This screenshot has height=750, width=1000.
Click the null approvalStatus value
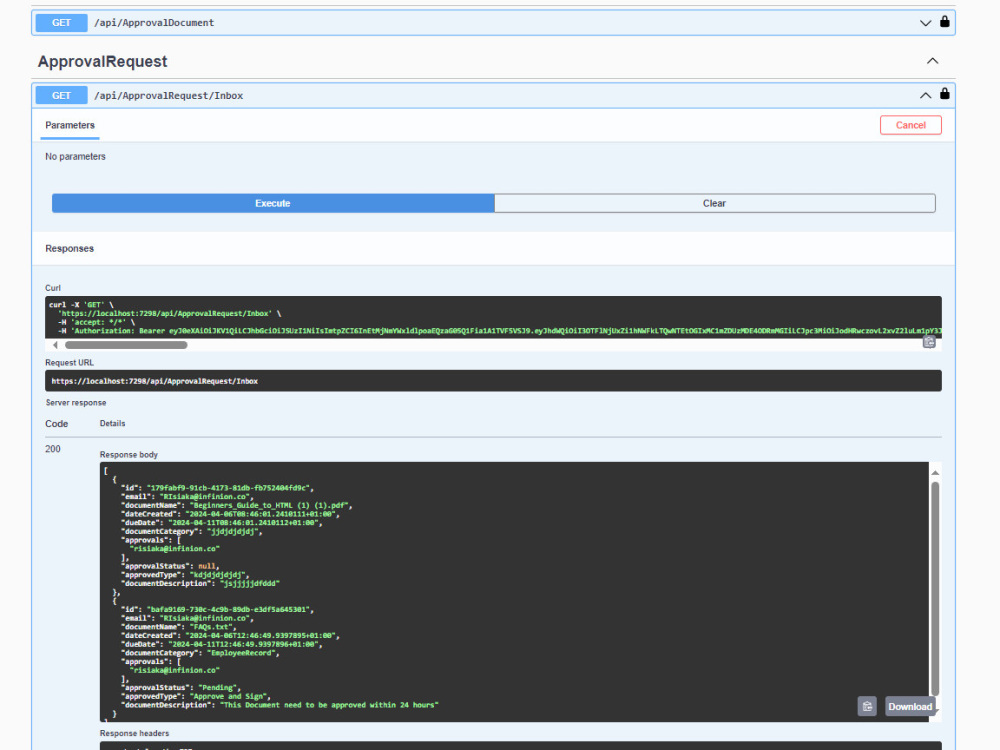pyautogui.click(x=207, y=566)
